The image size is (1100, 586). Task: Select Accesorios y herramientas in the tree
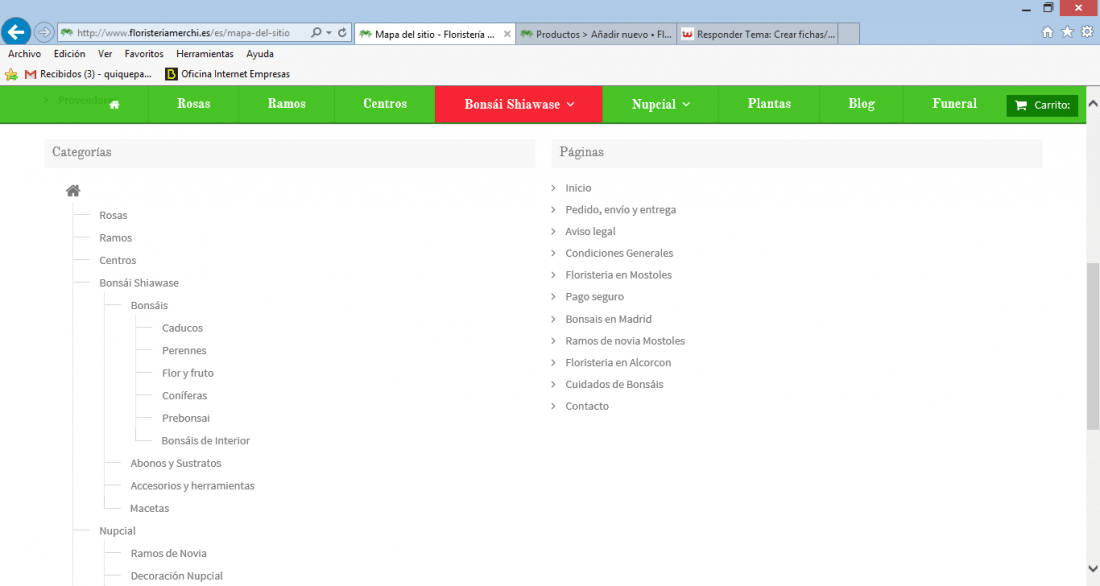(x=192, y=486)
